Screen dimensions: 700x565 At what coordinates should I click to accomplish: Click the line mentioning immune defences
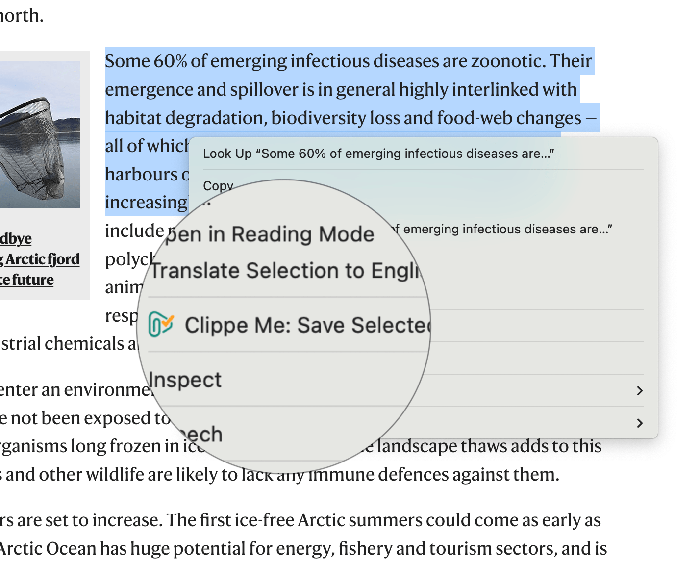pos(280,474)
